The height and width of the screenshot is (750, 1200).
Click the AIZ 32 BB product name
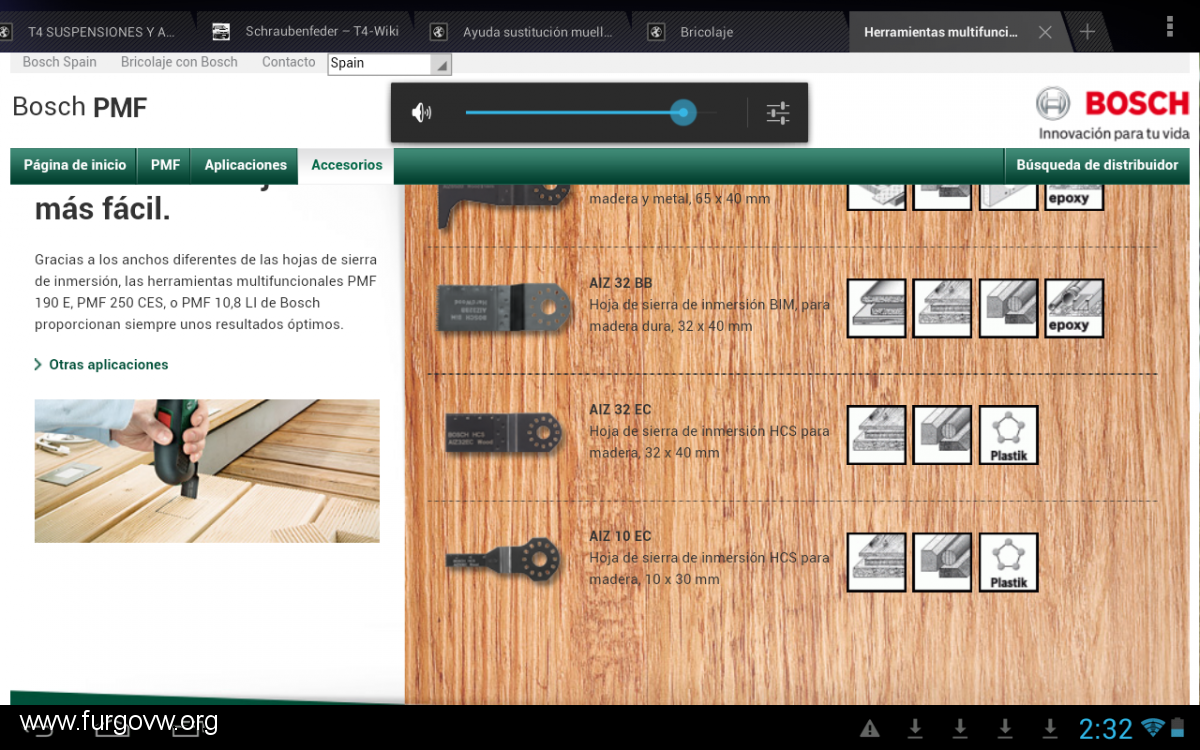(x=620, y=283)
